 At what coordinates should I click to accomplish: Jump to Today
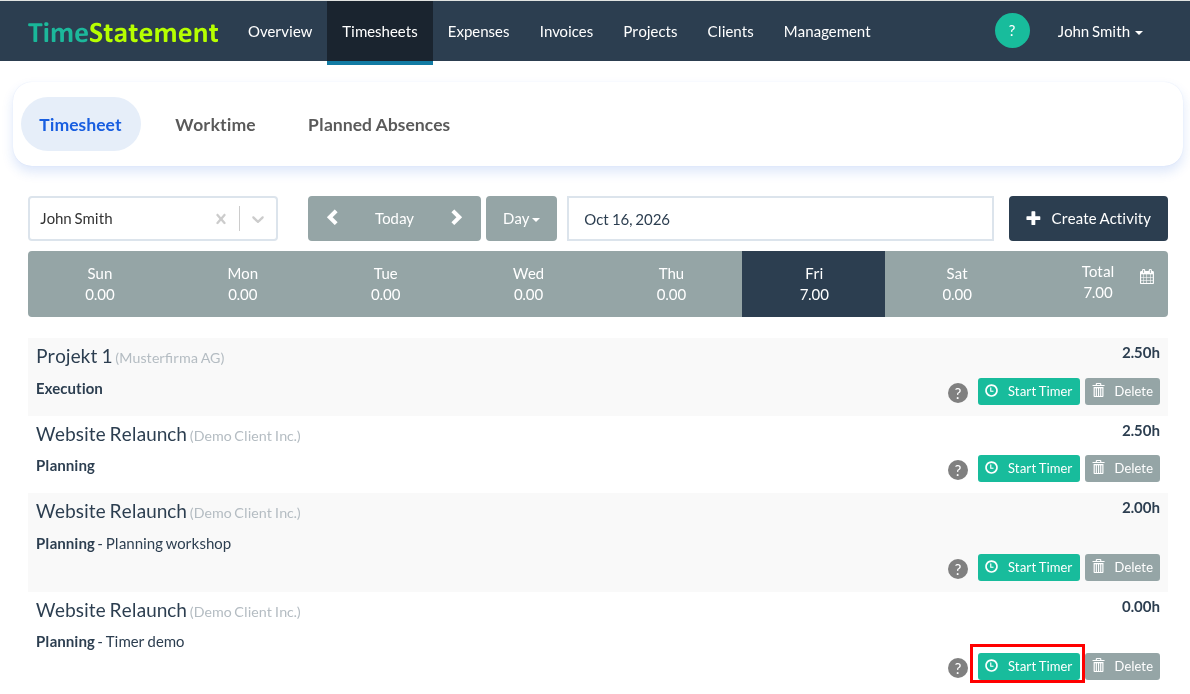point(394,219)
